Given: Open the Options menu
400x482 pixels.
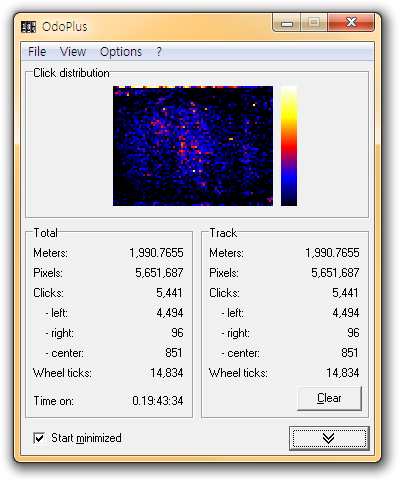Looking at the screenshot, I should (x=121, y=52).
